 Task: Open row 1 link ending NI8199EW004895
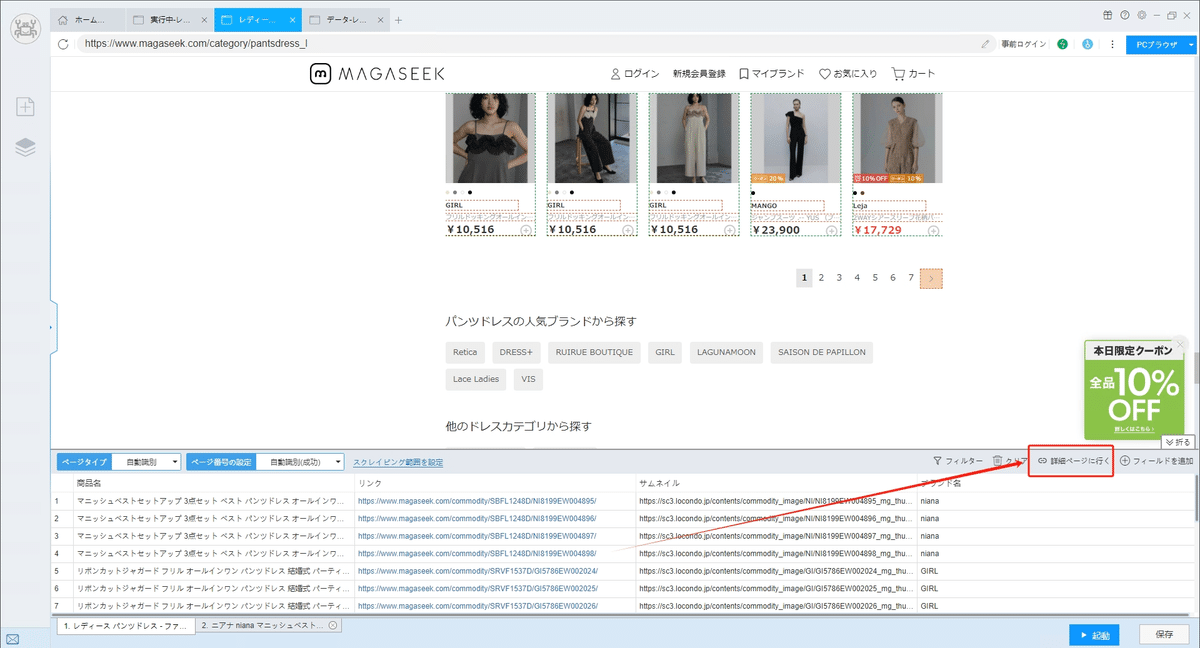coord(477,501)
